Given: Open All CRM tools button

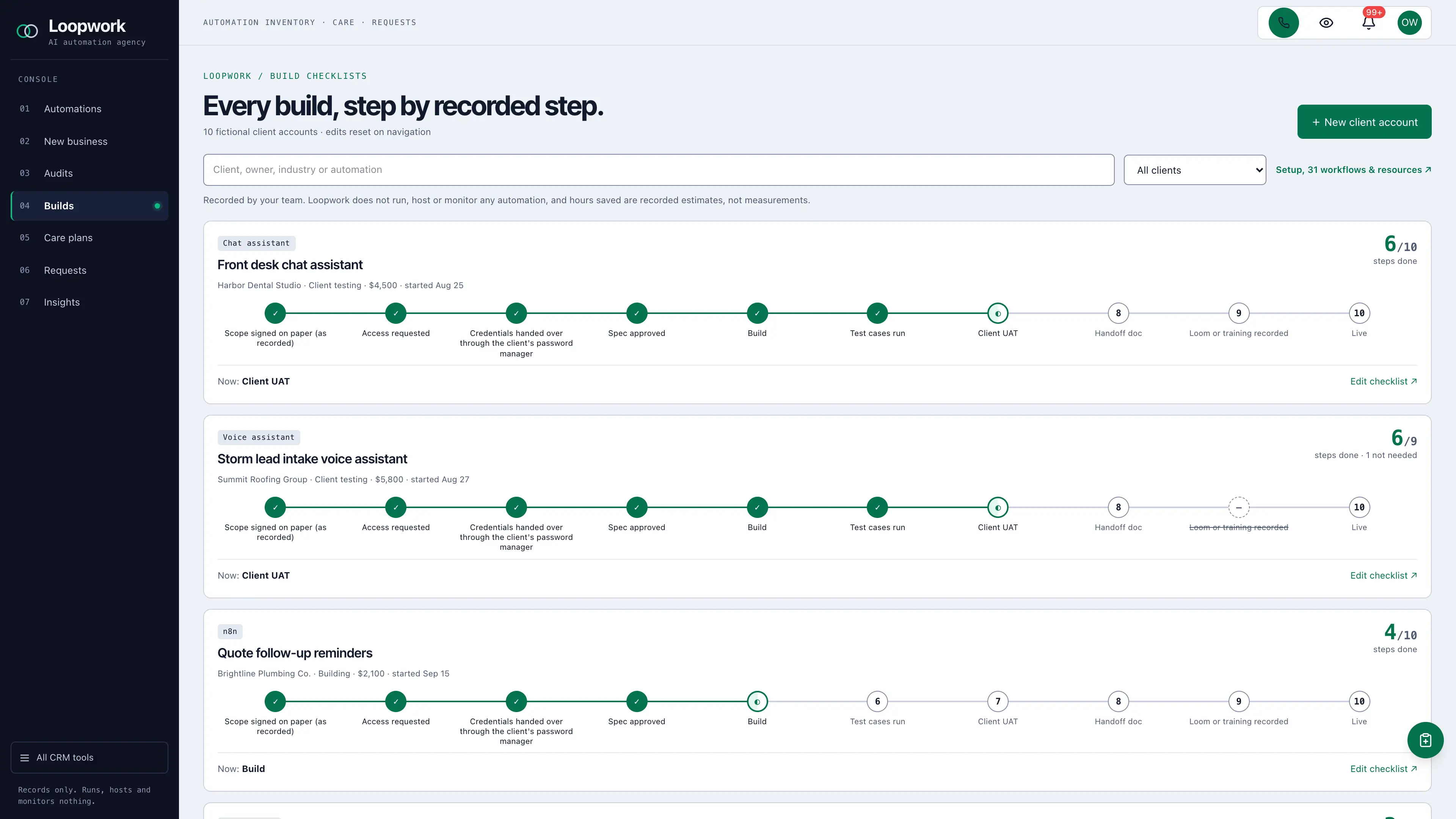Looking at the screenshot, I should 89,758.
